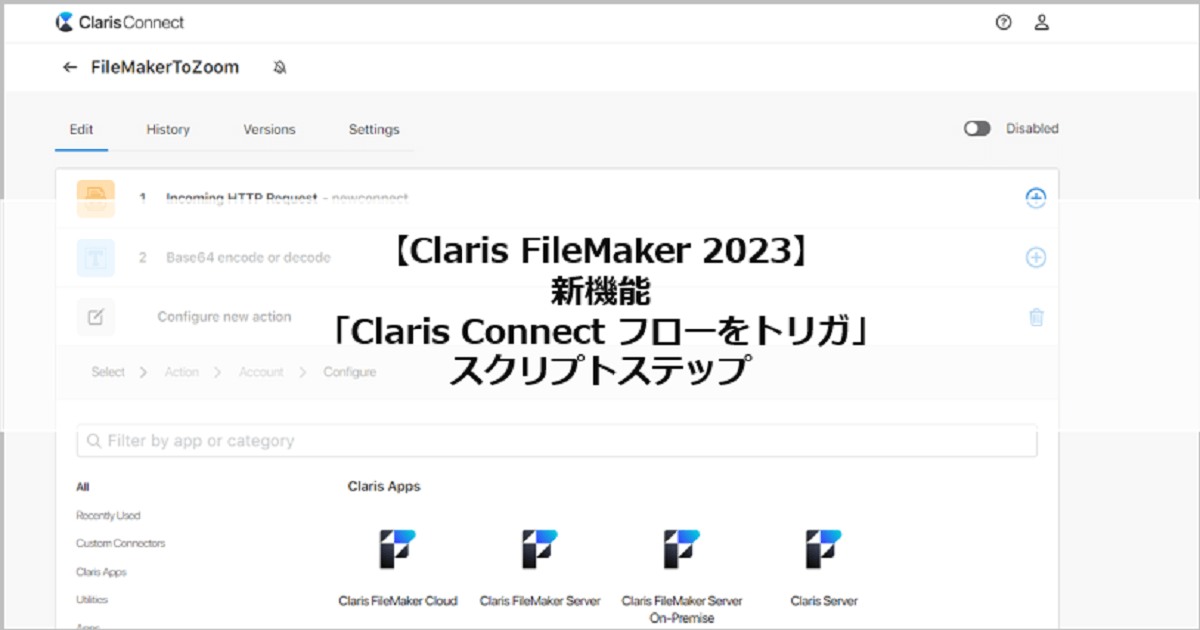
Task: Open the Versions tab
Action: click(269, 129)
